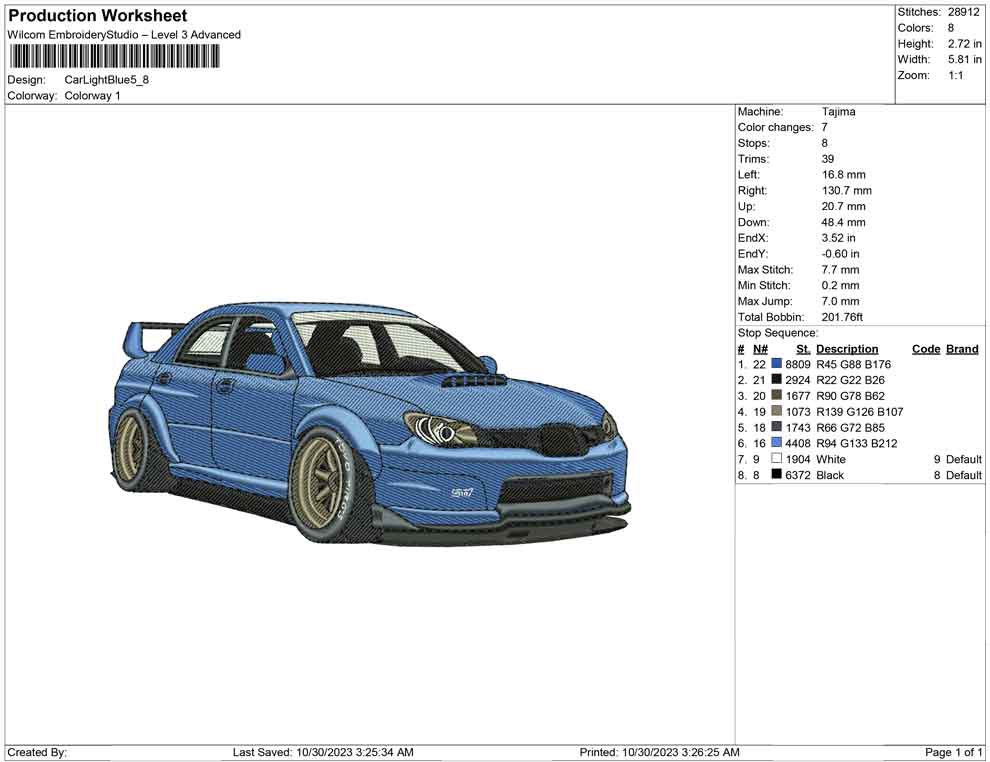The width and height of the screenshot is (990, 762).
Task: Click the Tajima machine value
Action: click(838, 112)
